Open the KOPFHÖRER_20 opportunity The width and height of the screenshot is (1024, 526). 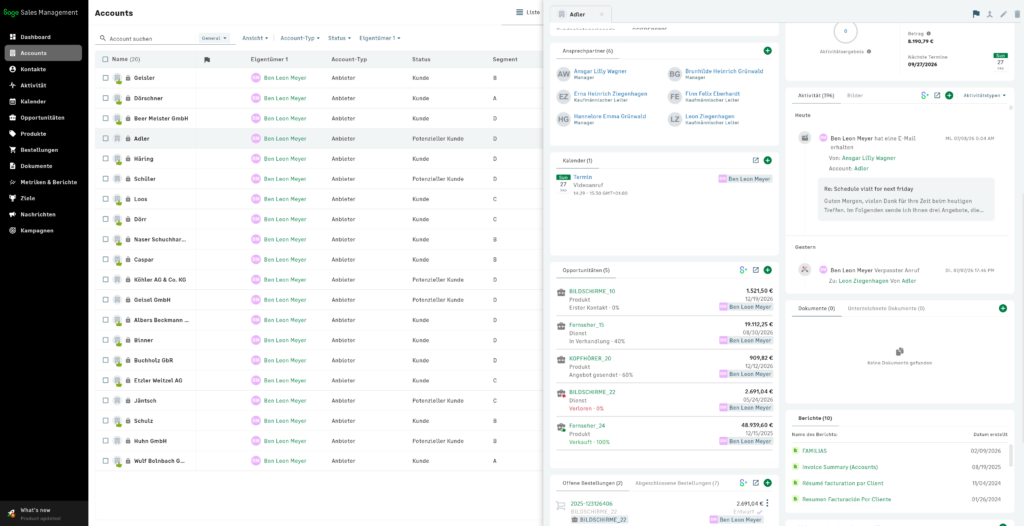click(590, 358)
